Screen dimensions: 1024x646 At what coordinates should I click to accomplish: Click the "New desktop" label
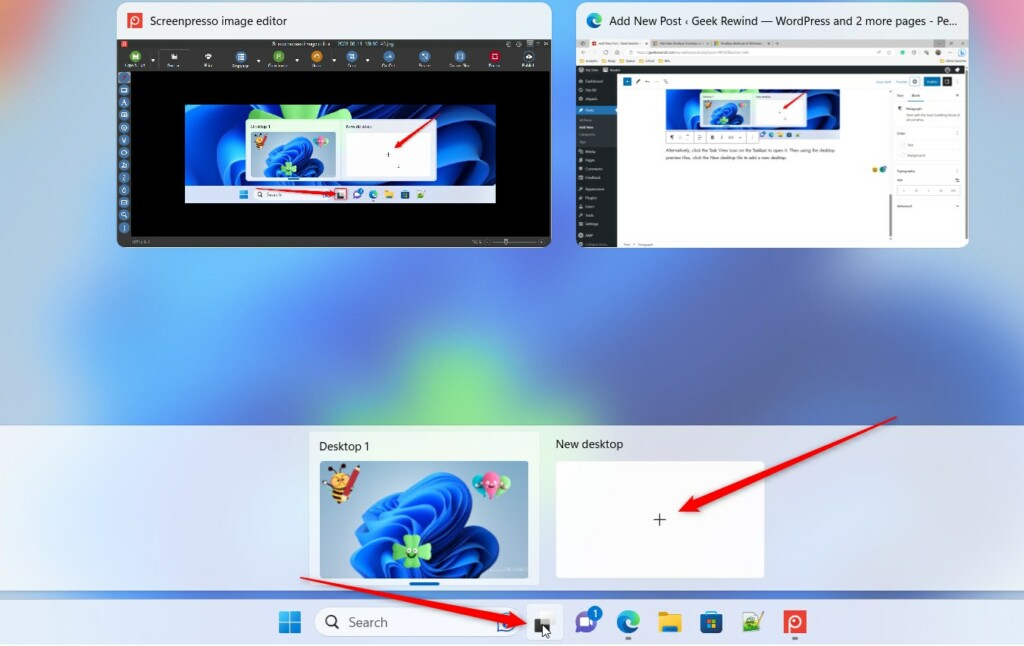point(590,443)
